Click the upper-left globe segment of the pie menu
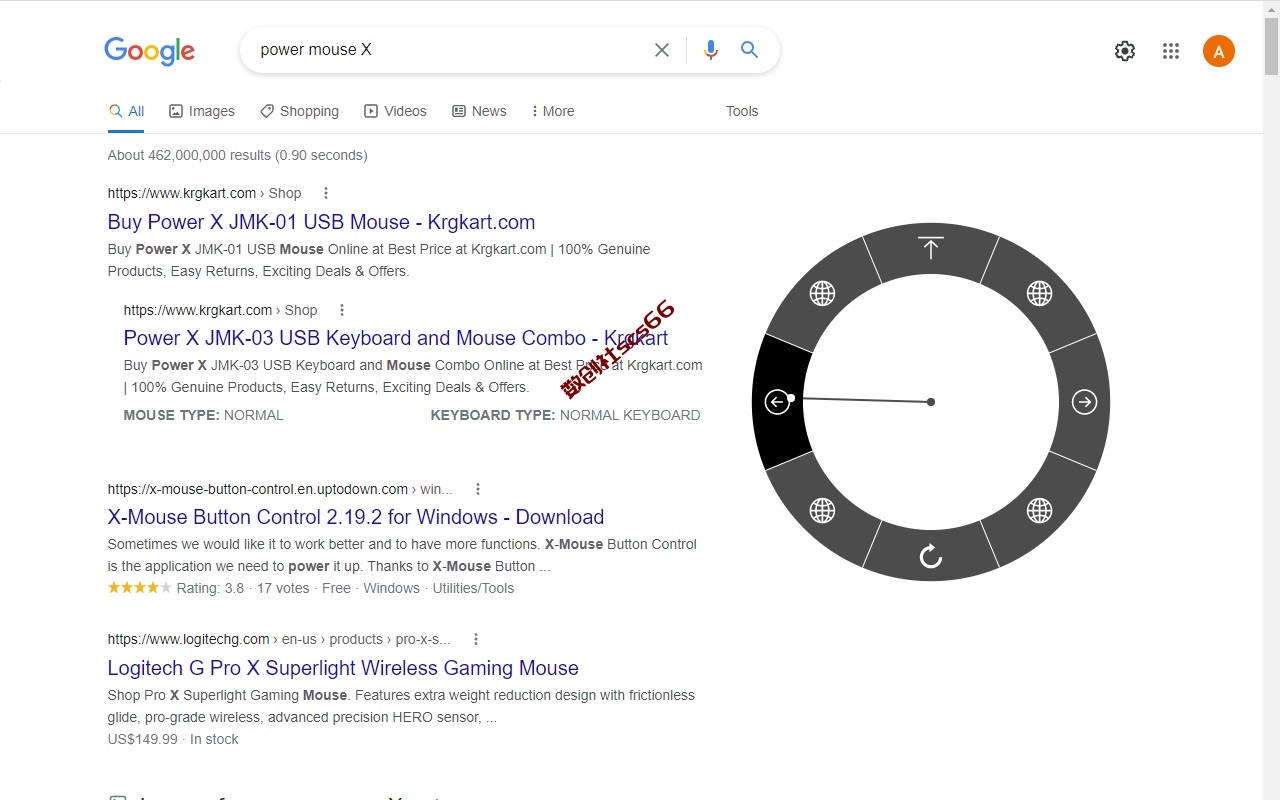Image resolution: width=1280 pixels, height=800 pixels. click(x=822, y=293)
